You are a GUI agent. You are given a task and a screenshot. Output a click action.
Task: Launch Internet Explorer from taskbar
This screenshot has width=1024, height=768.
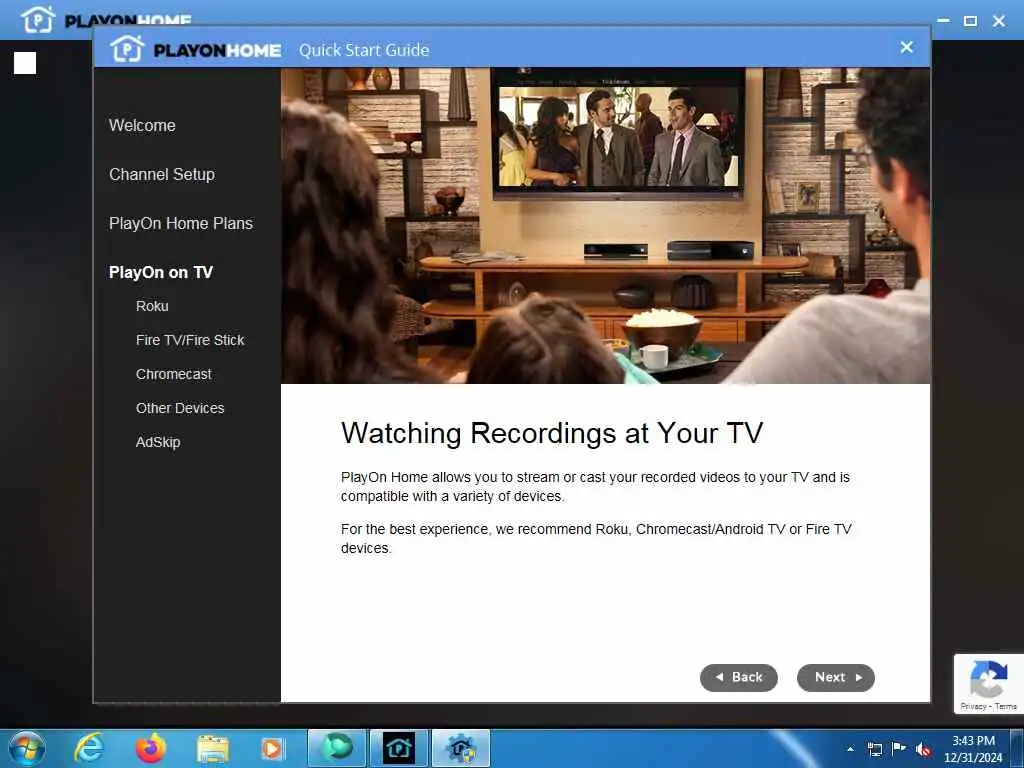(89, 748)
